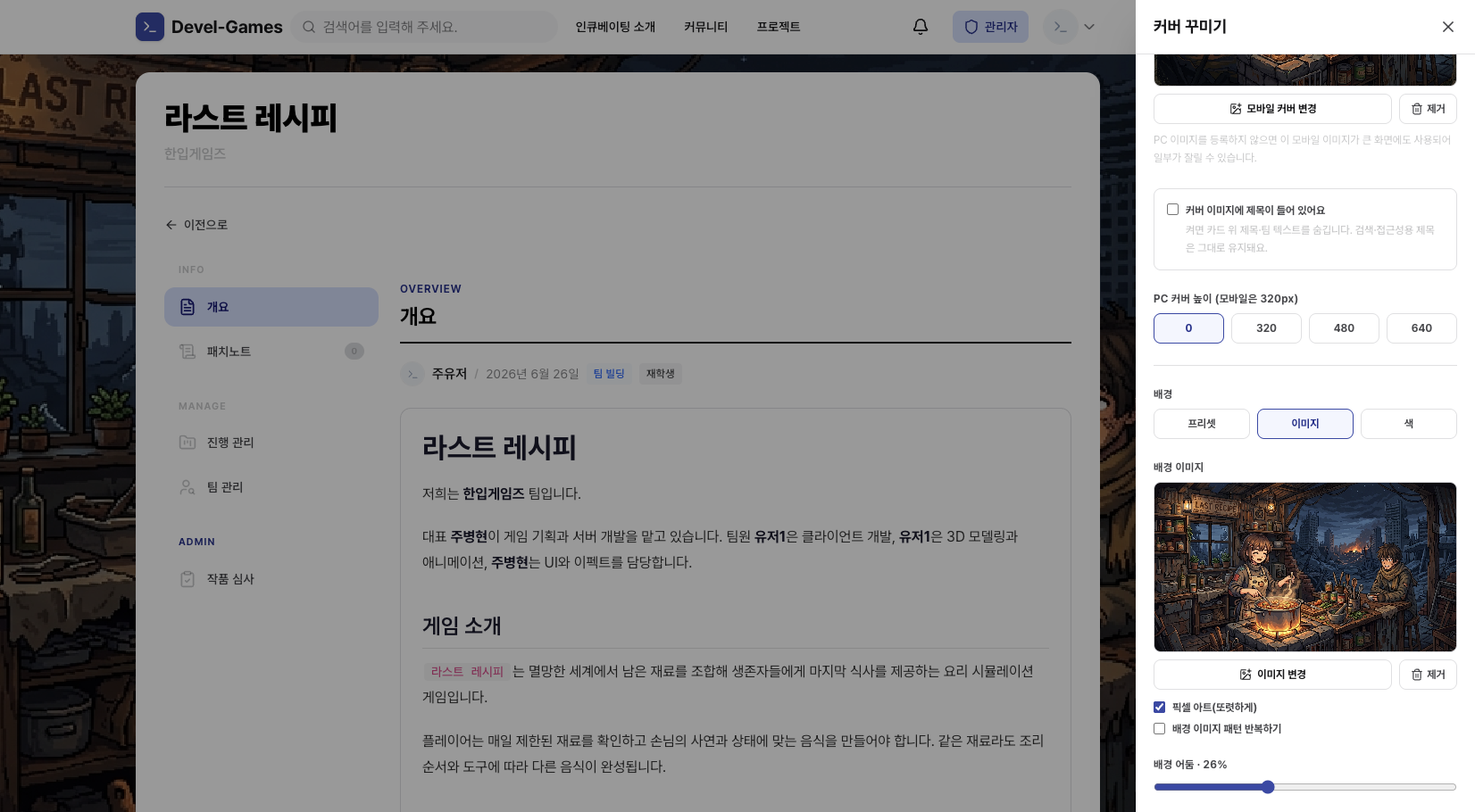Click the mobile cover preview thumbnail
1475x812 pixels.
[x=1305, y=70]
